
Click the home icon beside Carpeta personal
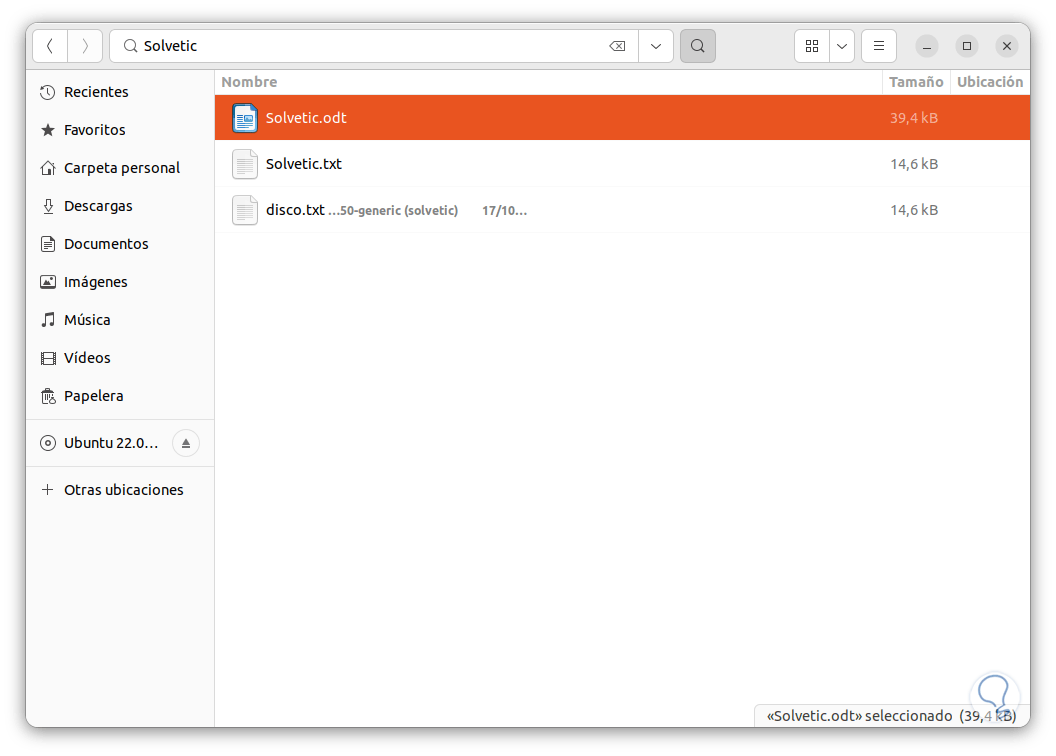[48, 168]
